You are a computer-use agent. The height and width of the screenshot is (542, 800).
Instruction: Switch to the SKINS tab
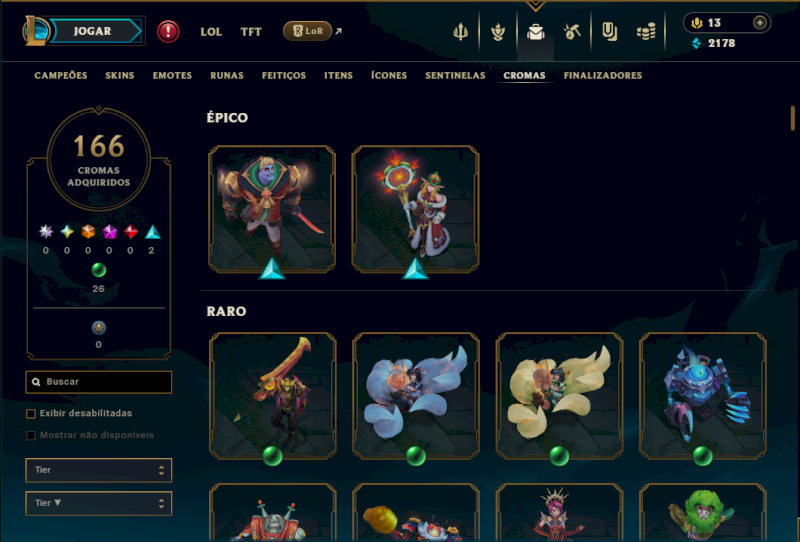120,76
